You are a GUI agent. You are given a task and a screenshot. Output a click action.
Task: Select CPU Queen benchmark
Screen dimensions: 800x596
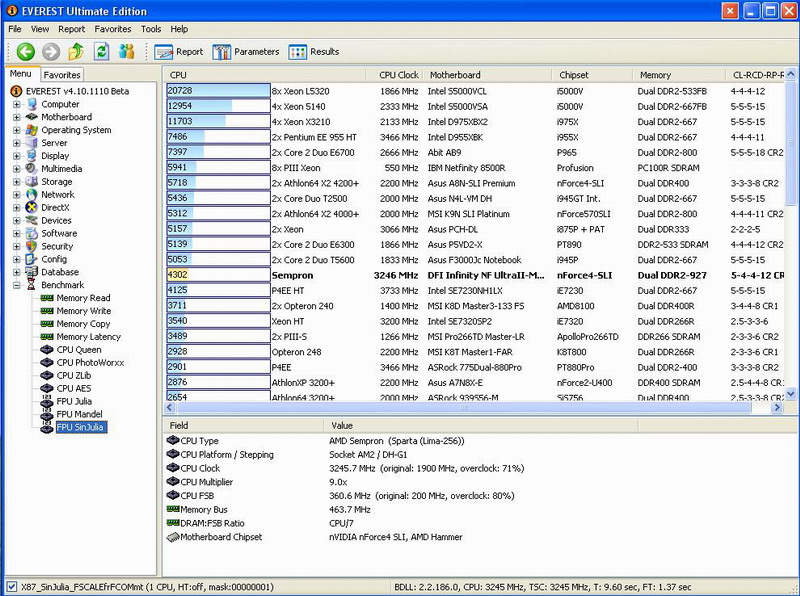79,350
